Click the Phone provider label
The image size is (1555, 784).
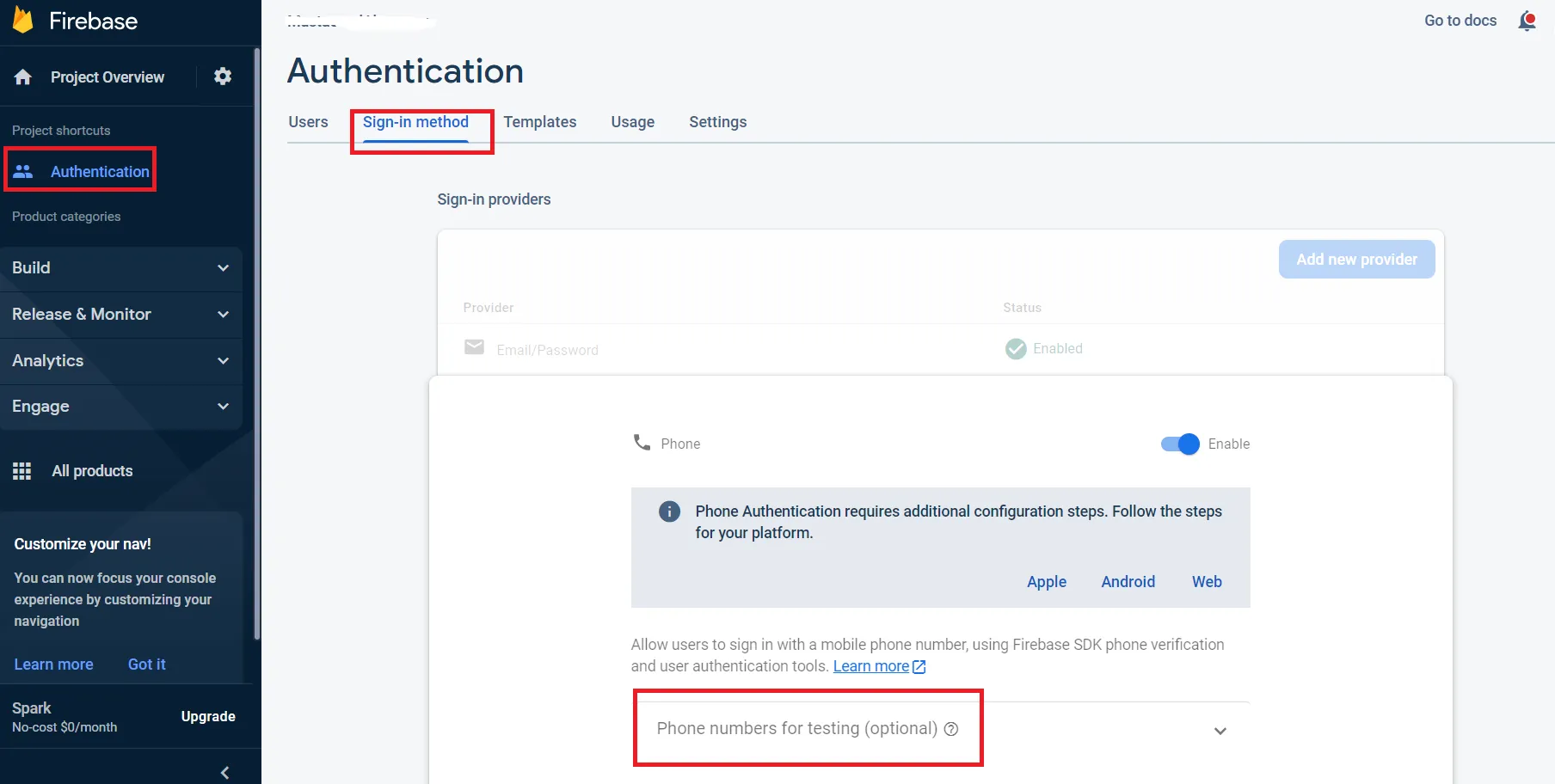tap(680, 444)
